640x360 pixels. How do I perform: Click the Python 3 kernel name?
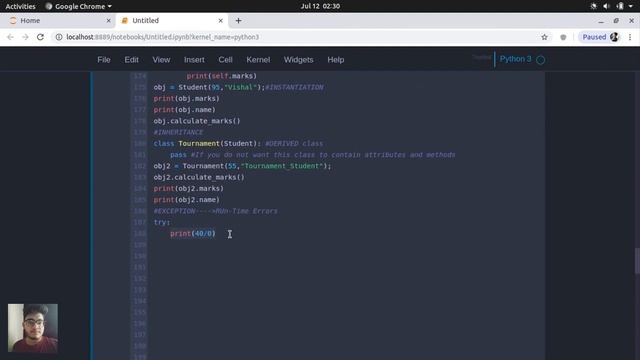pos(516,59)
